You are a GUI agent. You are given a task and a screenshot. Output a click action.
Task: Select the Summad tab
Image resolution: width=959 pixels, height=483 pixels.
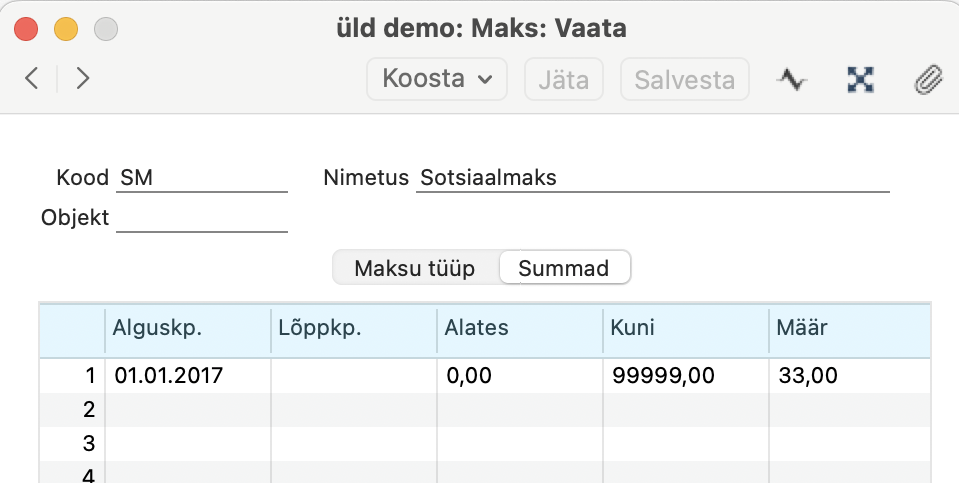click(564, 268)
